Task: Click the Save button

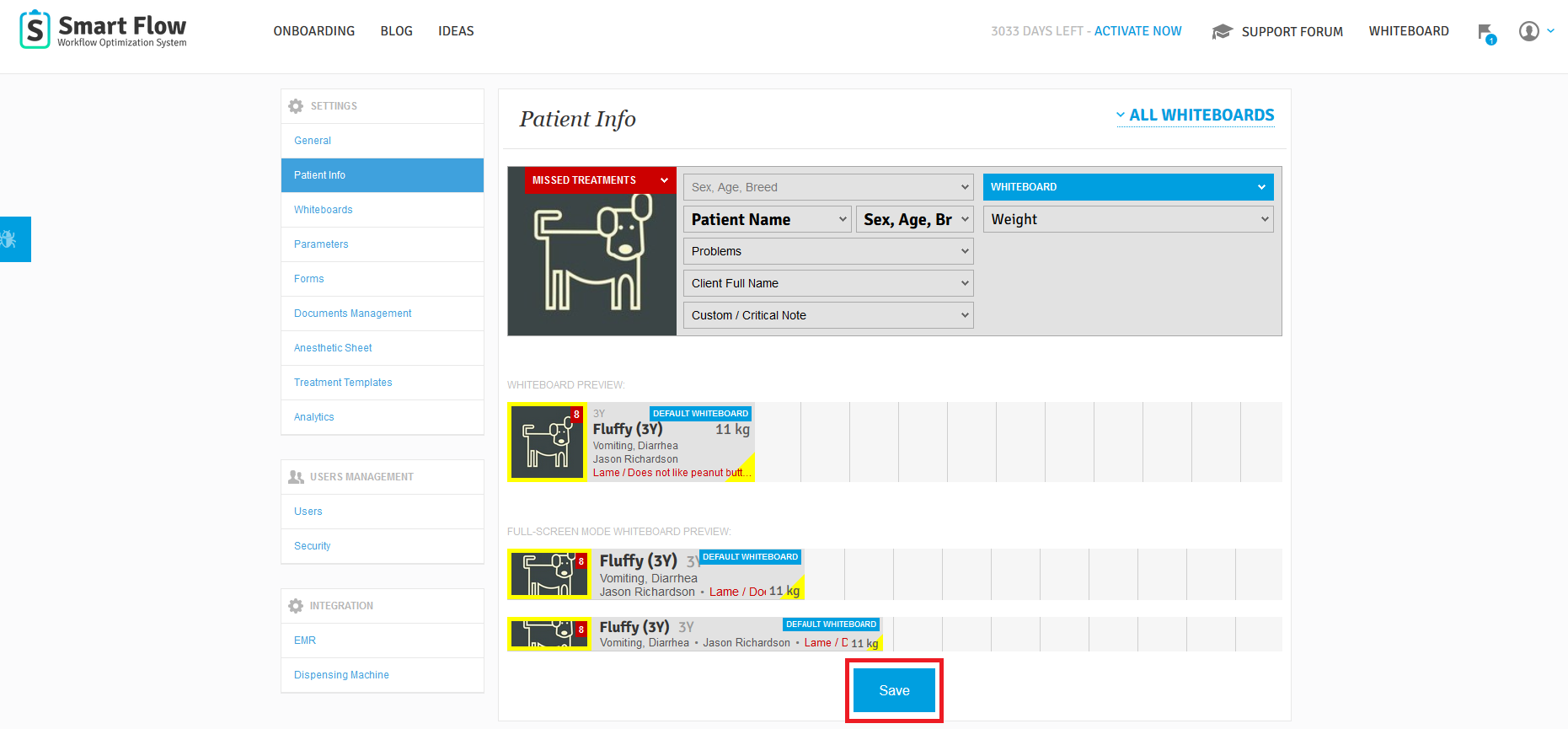Action: 894,690
